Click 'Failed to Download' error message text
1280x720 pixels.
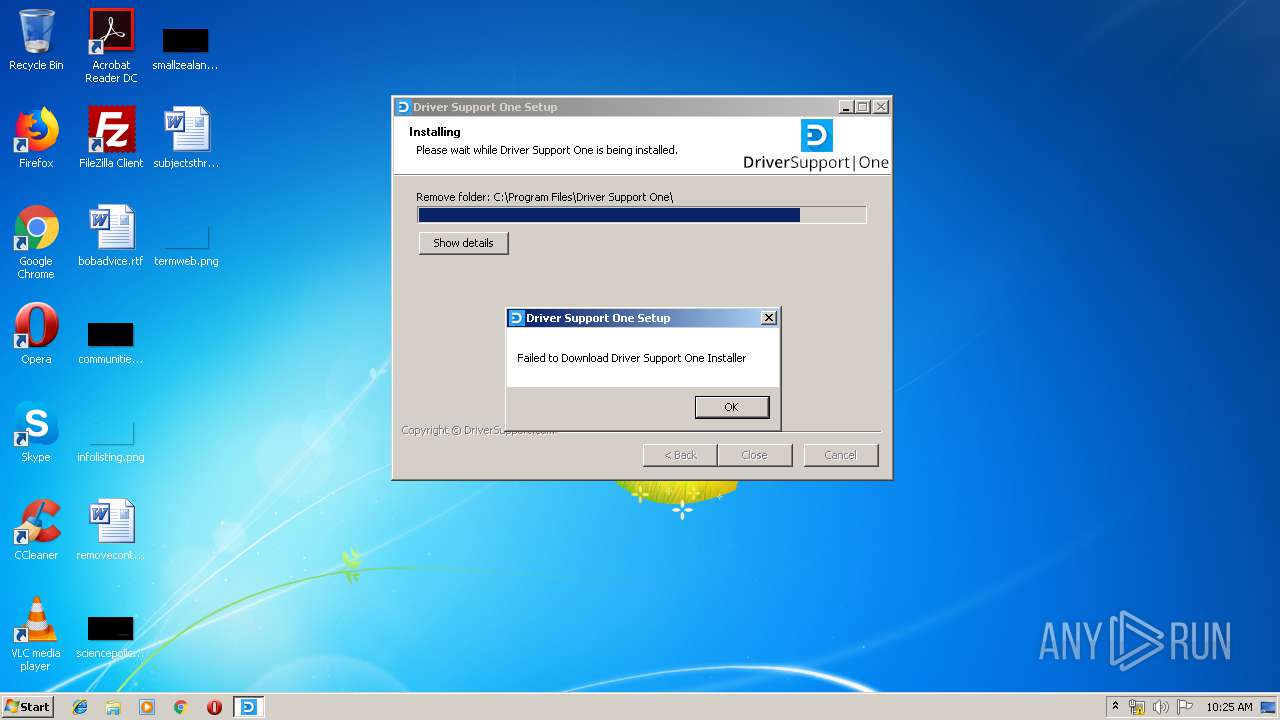[631, 358]
